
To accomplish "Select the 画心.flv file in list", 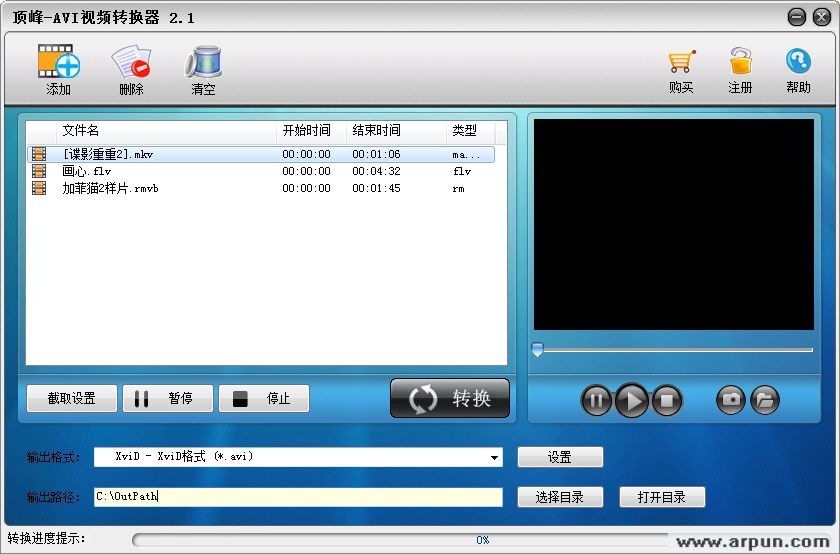I will (86, 171).
